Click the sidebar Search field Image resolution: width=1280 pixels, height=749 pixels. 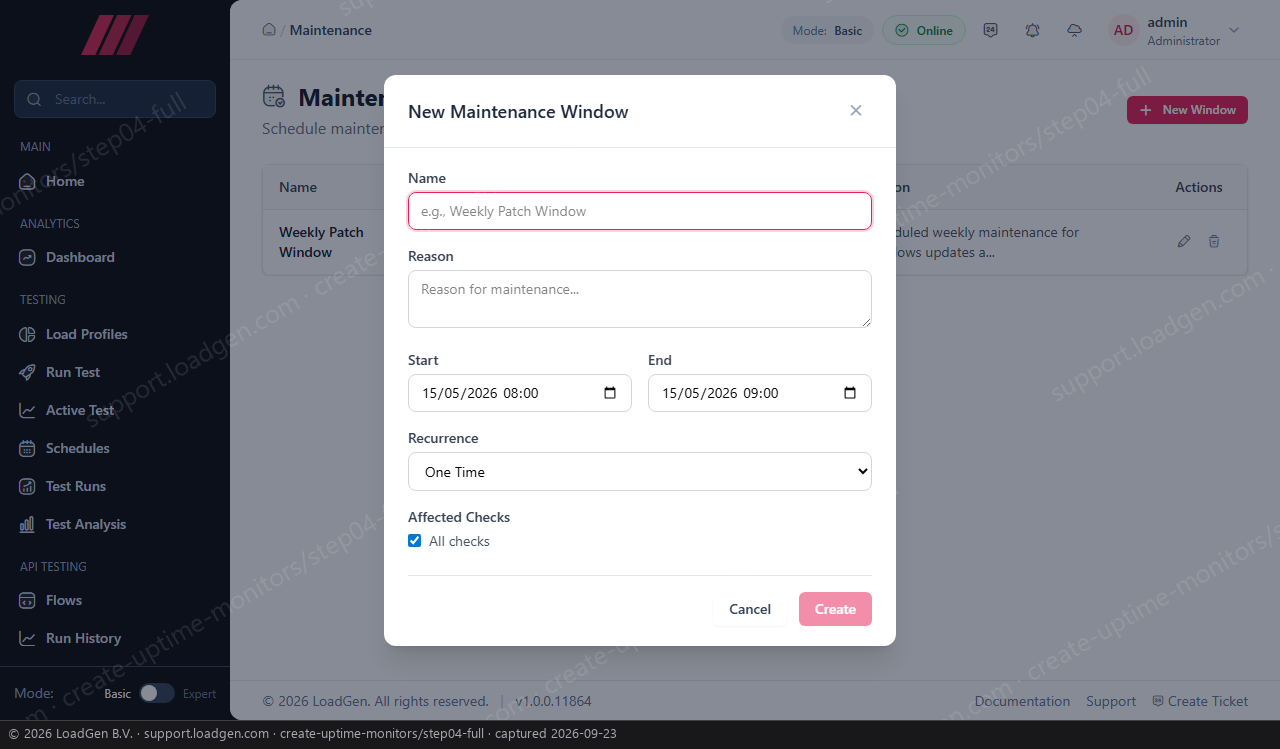tap(115, 99)
